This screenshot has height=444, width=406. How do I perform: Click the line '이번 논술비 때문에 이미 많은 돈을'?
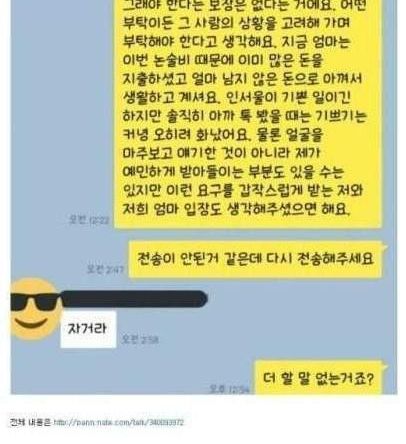tap(223, 60)
